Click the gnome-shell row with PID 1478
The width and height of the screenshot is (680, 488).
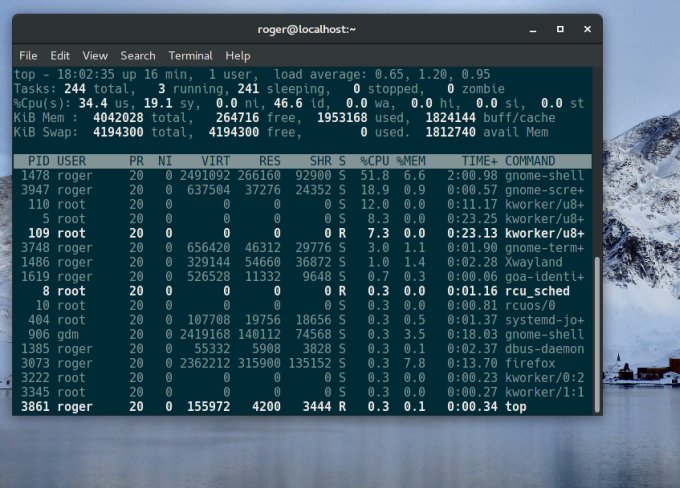[300, 174]
